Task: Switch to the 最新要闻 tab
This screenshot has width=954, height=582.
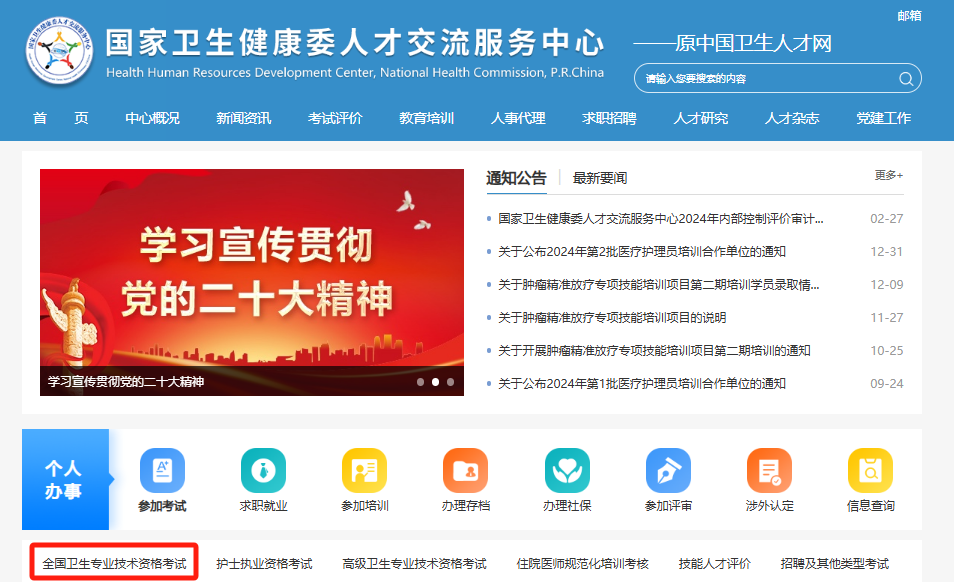Action: [x=599, y=178]
